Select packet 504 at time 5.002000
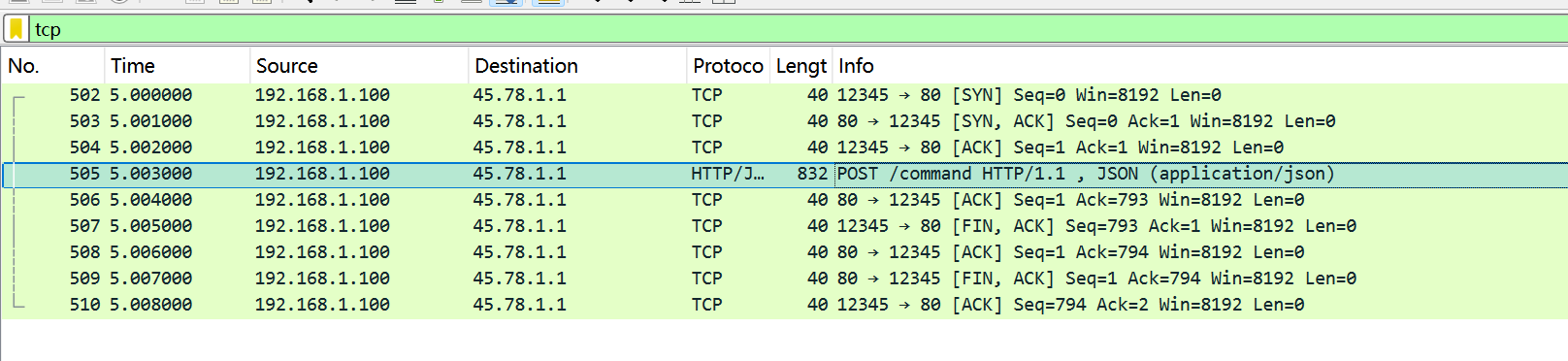This screenshot has width=1568, height=361. coord(784,148)
